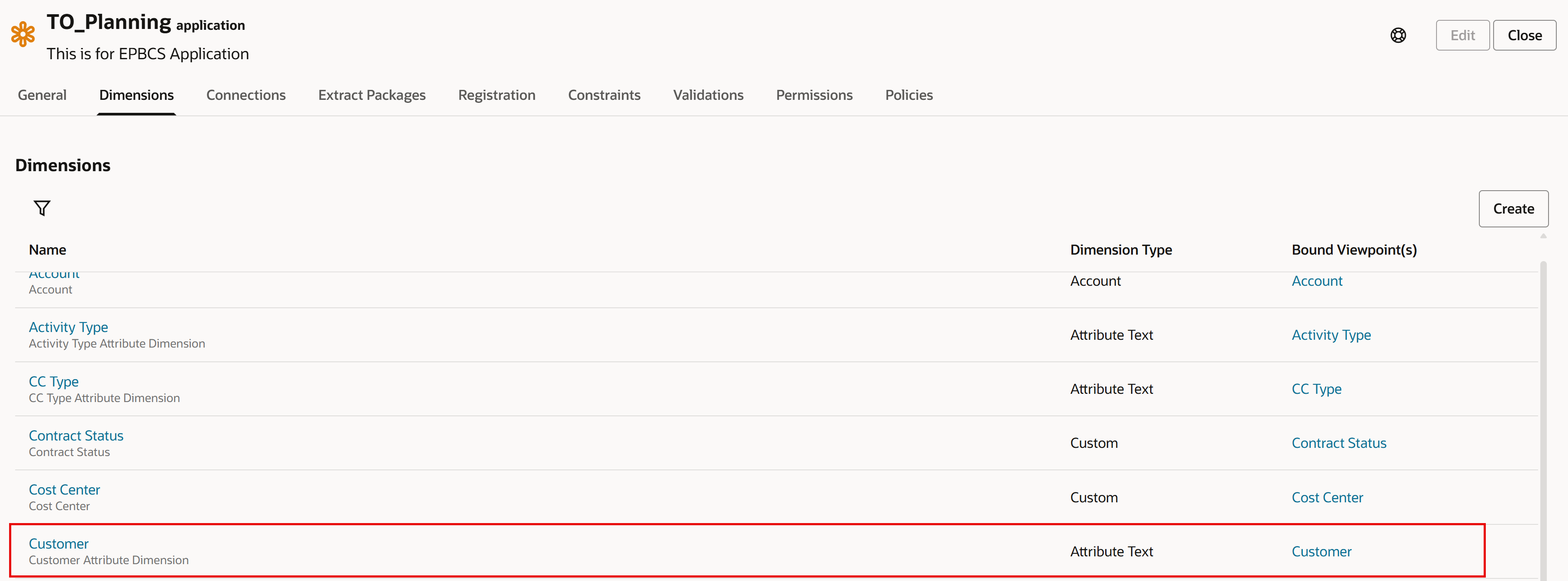1568x581 pixels.
Task: Open Activity Type bound viewpoint link
Action: click(x=1331, y=335)
